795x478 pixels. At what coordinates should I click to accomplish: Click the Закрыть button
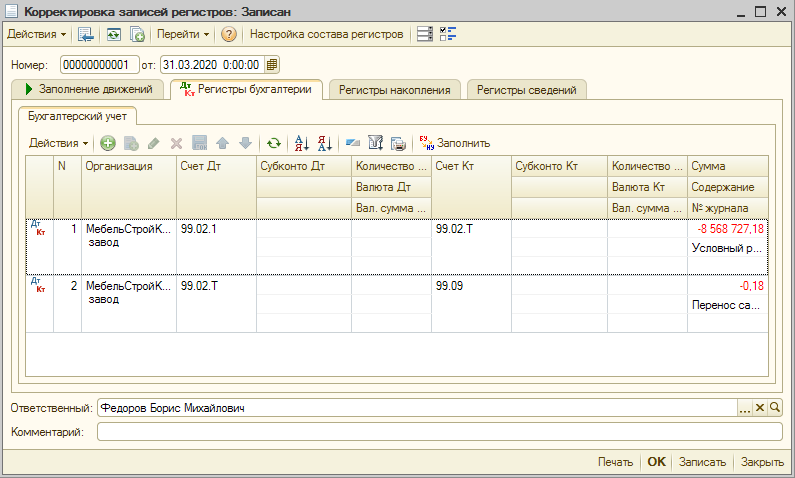(762, 462)
